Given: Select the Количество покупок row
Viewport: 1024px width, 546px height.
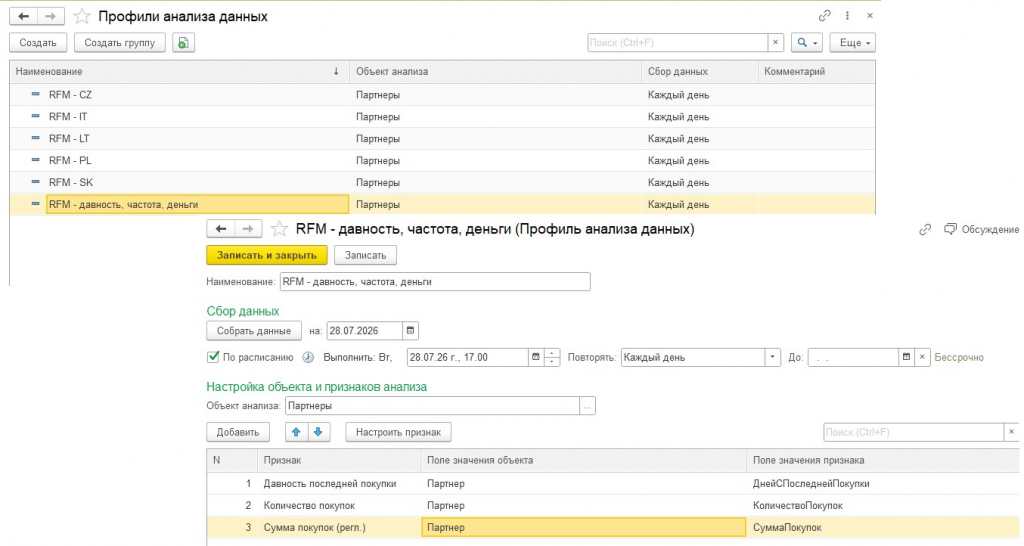Looking at the screenshot, I should (613, 506).
